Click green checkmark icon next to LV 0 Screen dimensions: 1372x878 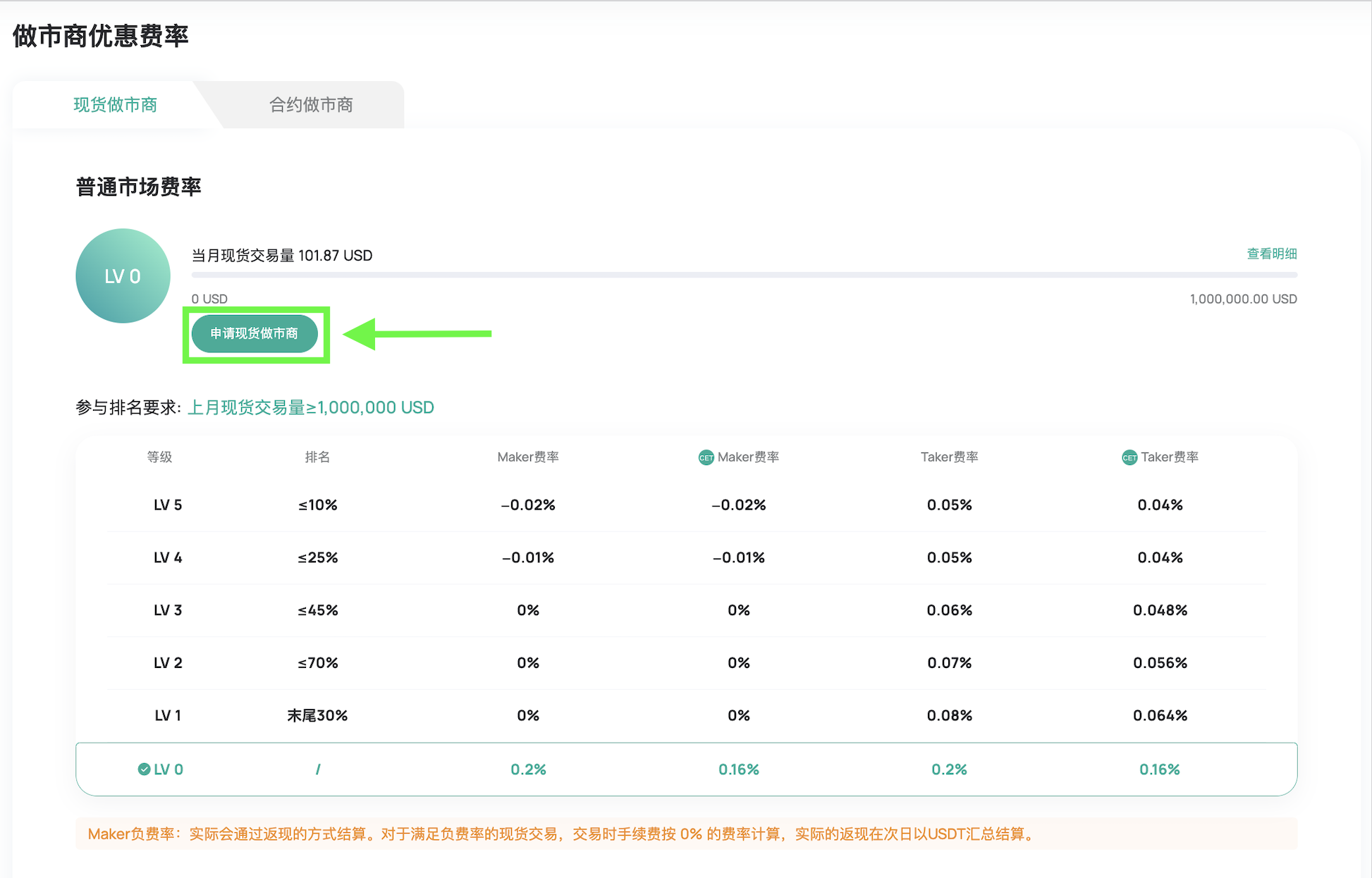[144, 769]
